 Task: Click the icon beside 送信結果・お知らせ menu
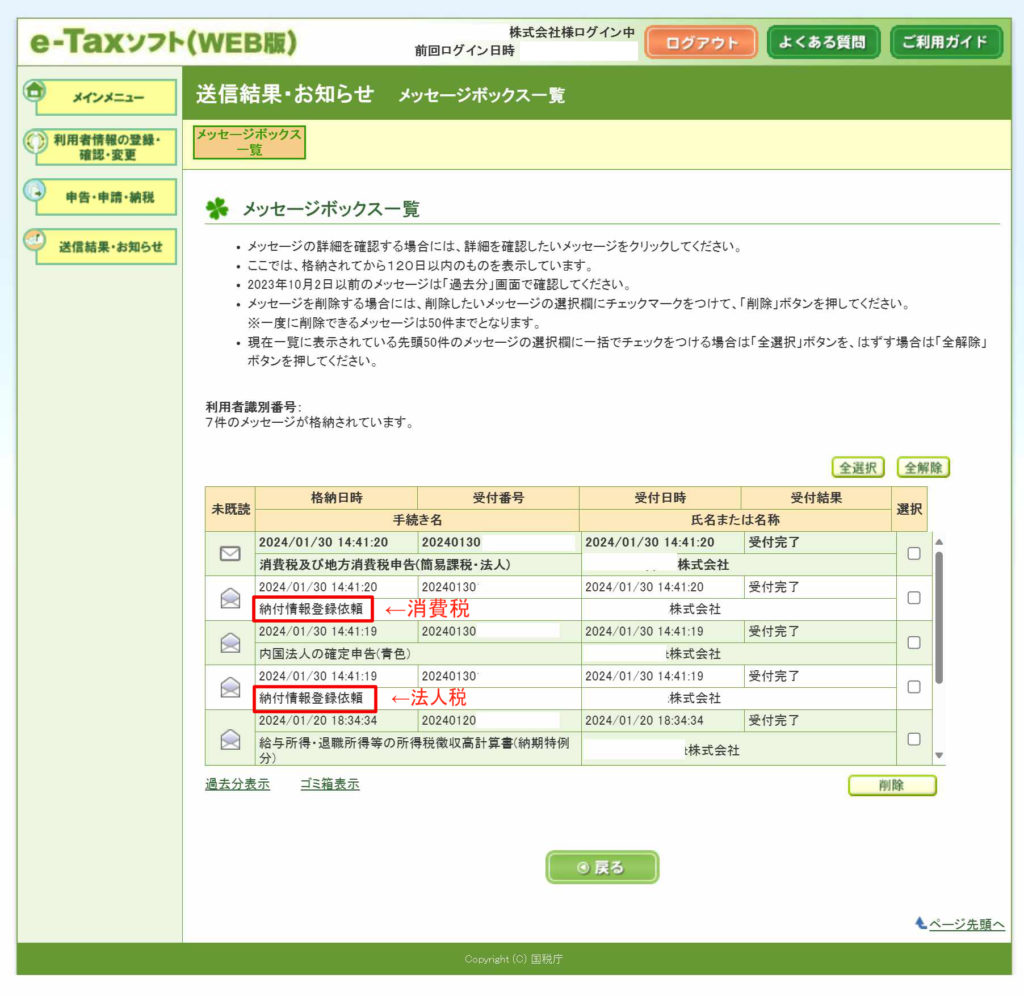(x=34, y=241)
